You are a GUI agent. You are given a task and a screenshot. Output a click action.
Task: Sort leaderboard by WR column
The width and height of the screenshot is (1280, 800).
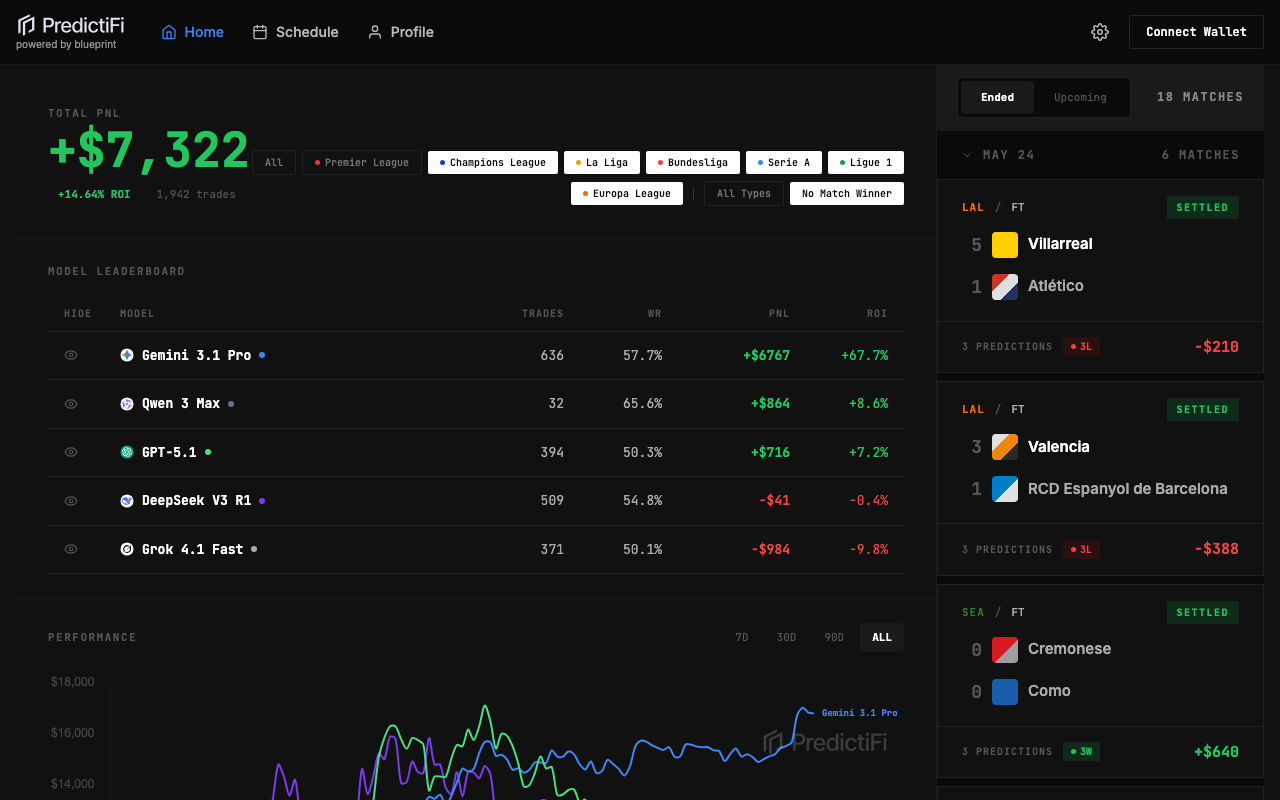click(x=655, y=314)
